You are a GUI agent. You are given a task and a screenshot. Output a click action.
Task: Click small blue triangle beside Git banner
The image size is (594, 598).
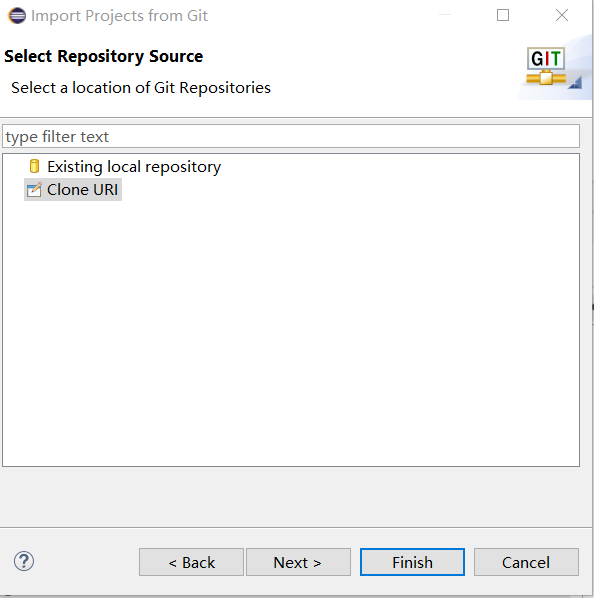(575, 82)
